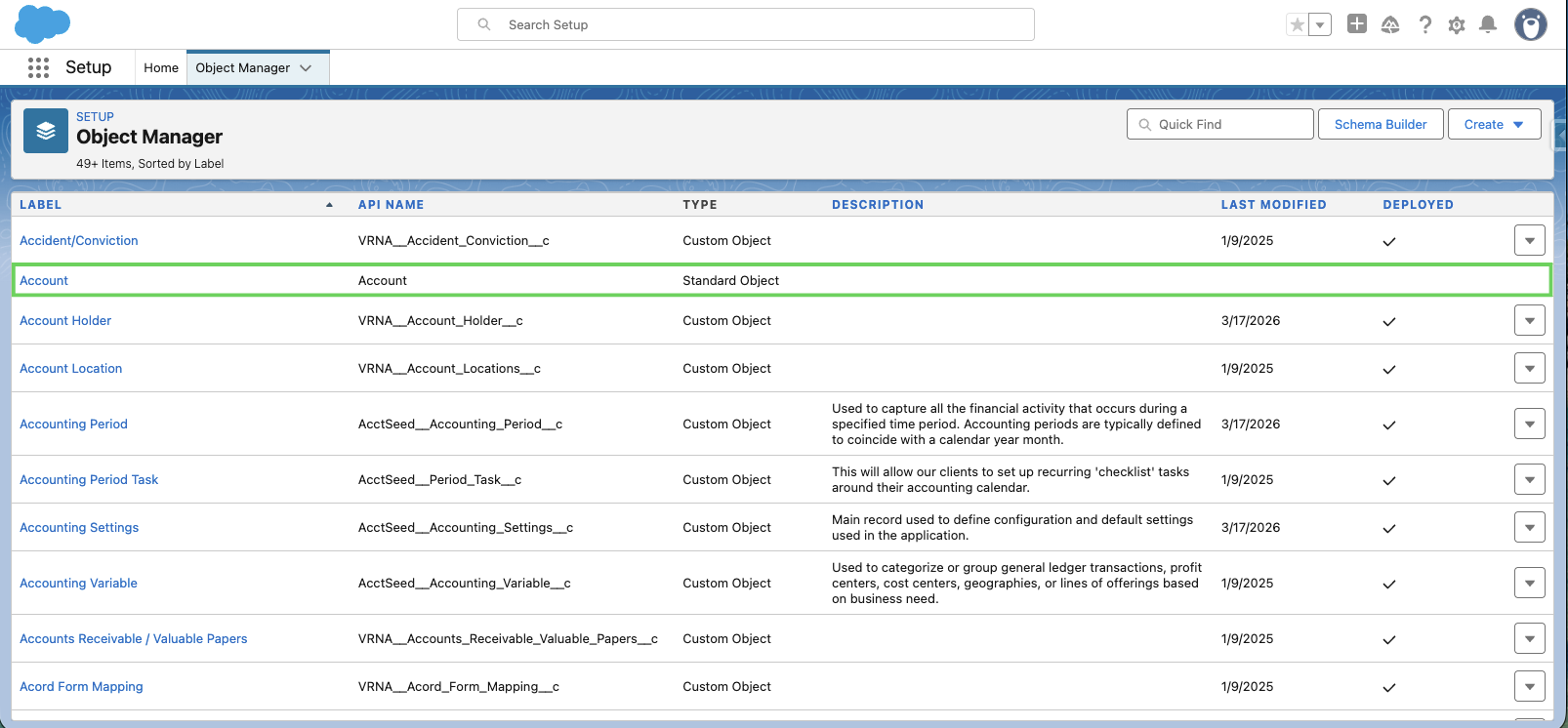Open the user profile avatar

[x=1531, y=24]
